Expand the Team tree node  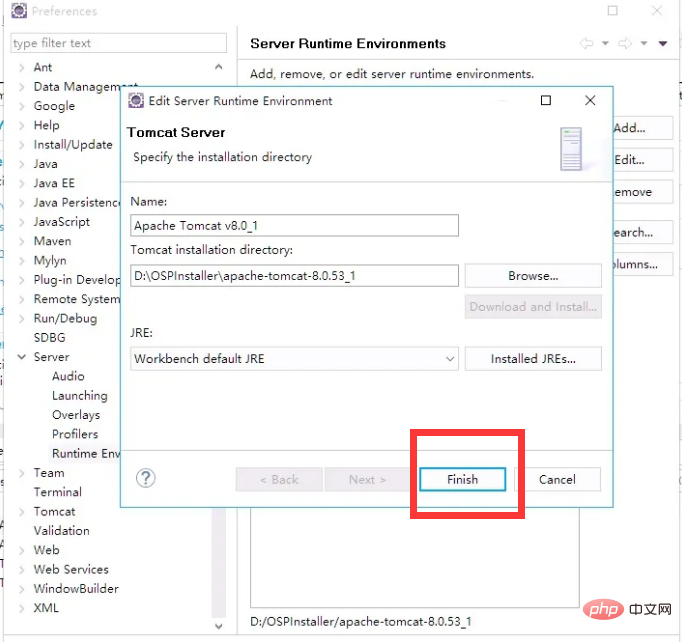point(22,473)
